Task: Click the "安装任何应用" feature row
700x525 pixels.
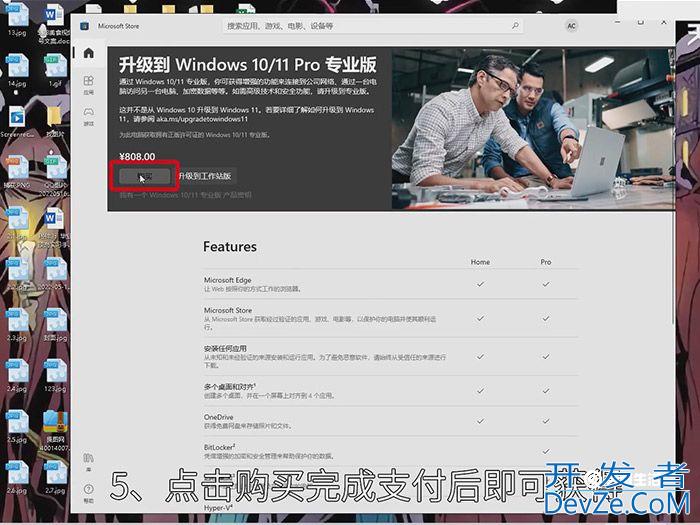Action: coord(391,356)
